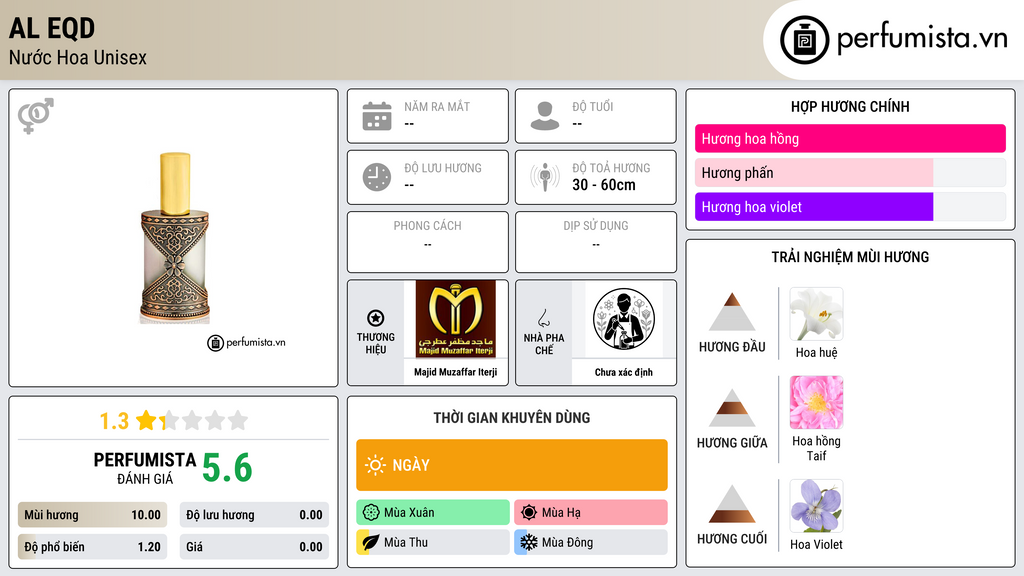Viewport: 1024px width, 576px height.
Task: Click the Nước Hoa Unisex subtitle
Action: [78, 57]
